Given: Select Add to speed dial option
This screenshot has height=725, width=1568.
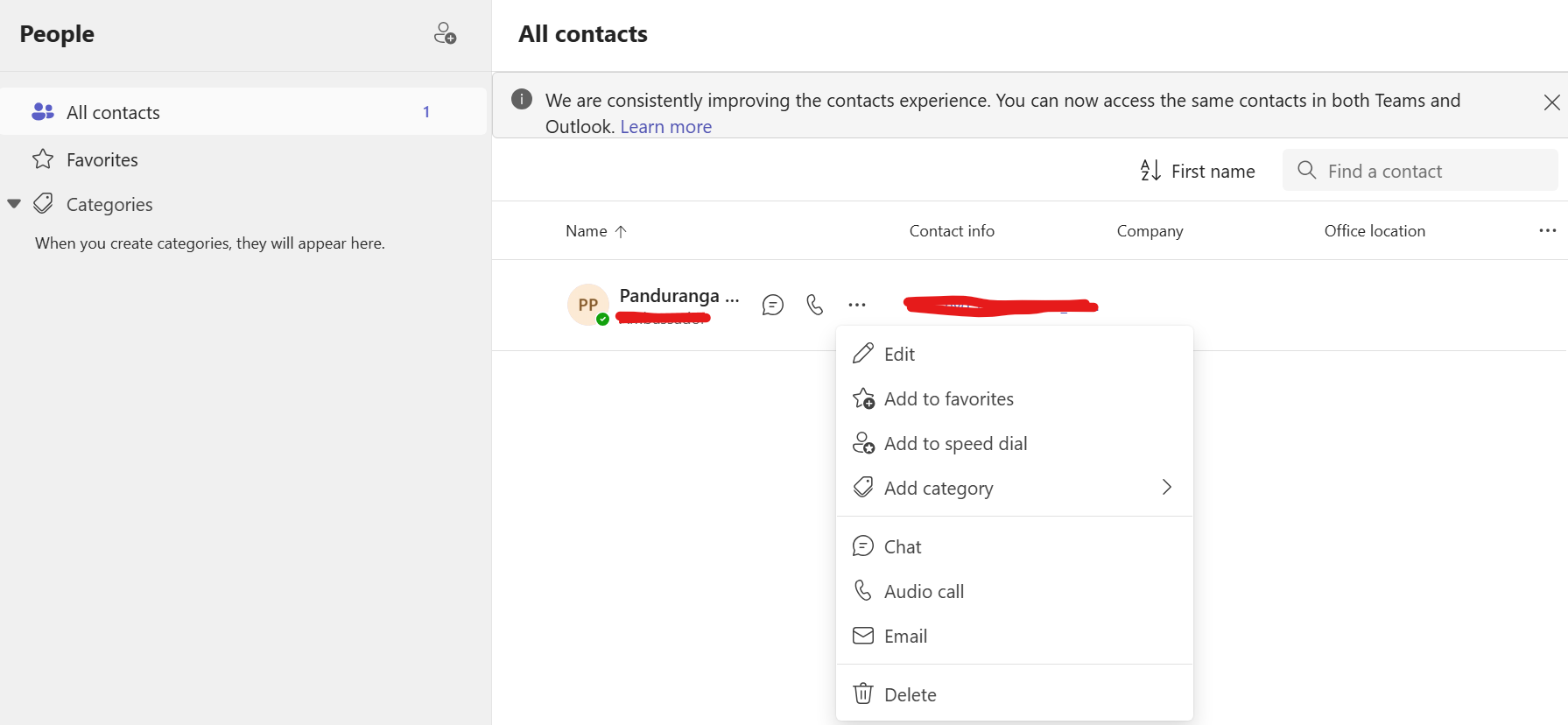Looking at the screenshot, I should click(955, 444).
